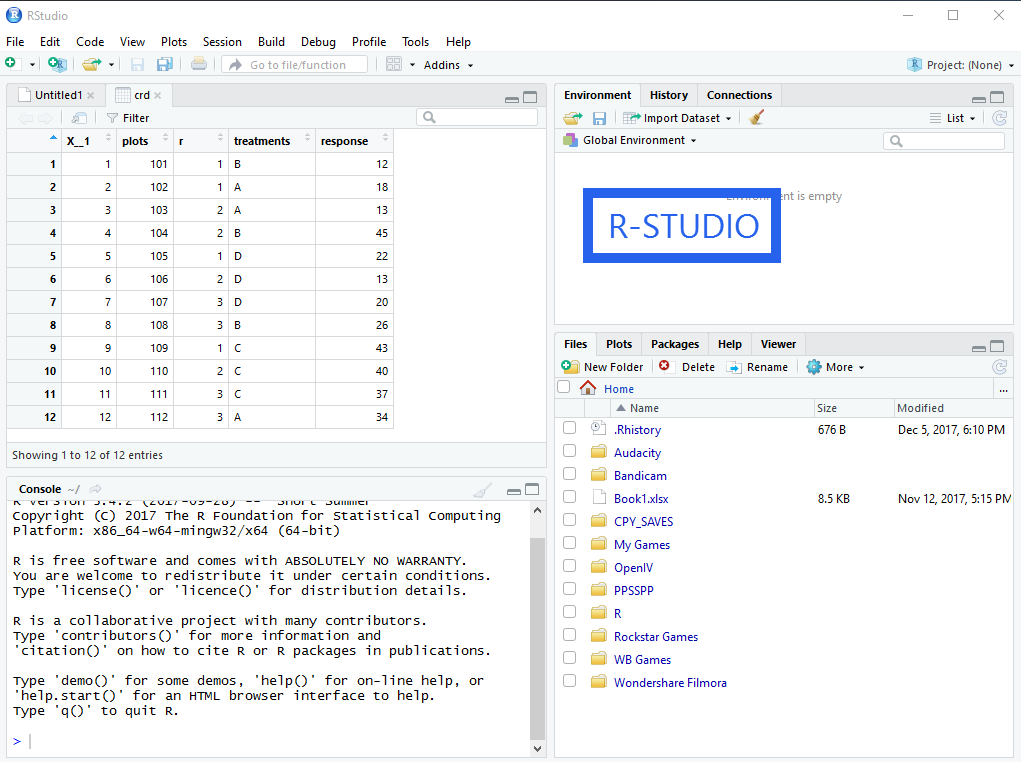
Task: Minimize the source pane
Action: [512, 98]
